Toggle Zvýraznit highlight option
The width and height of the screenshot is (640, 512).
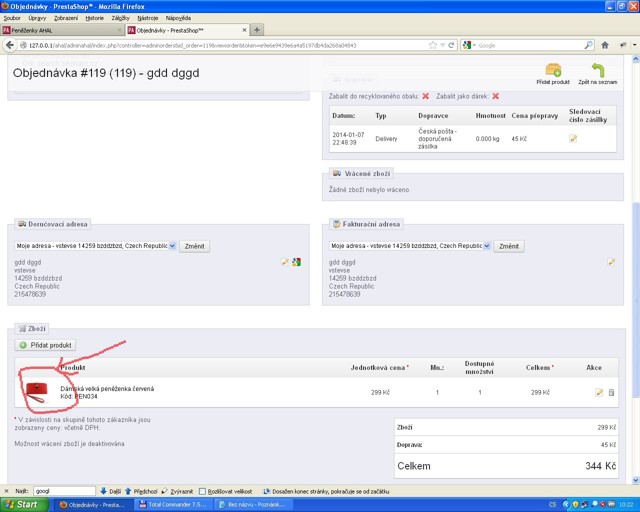click(x=177, y=491)
